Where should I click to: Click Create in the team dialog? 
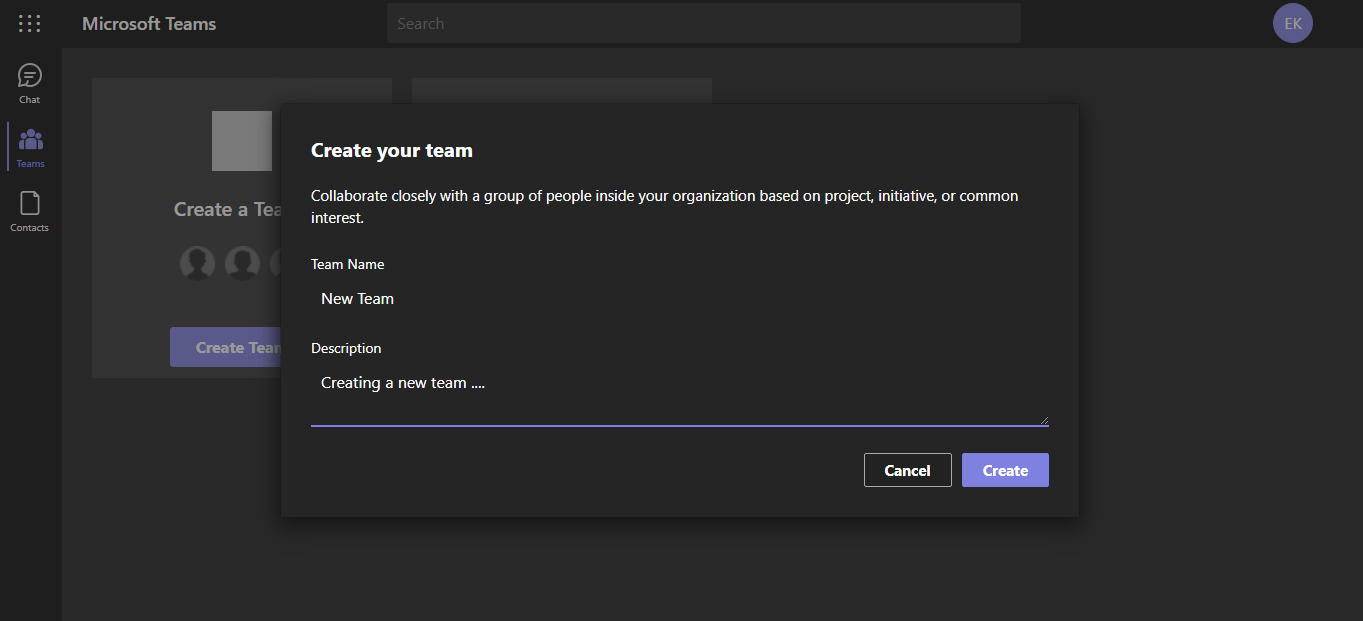(1005, 470)
